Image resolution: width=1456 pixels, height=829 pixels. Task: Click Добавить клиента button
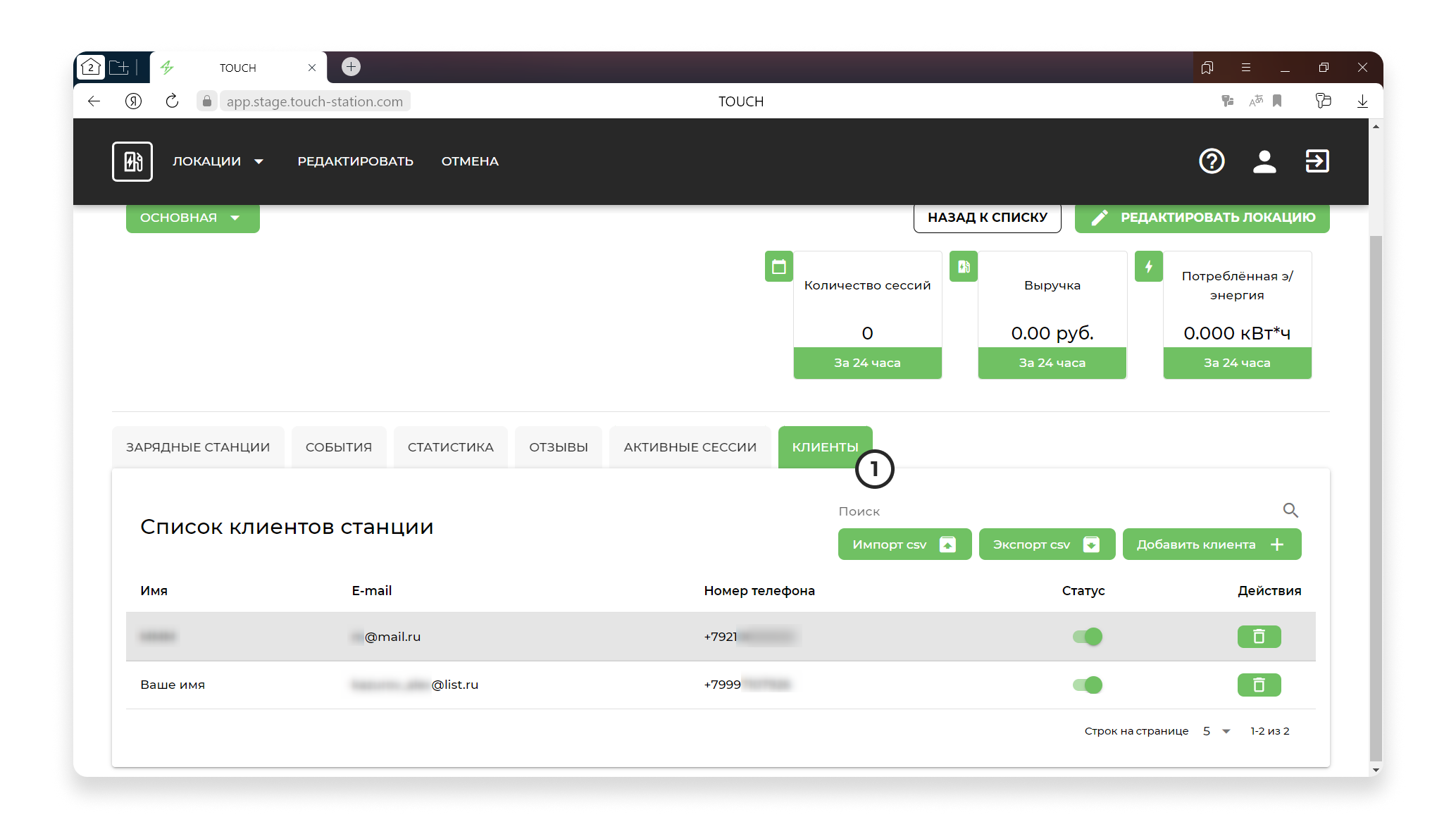coord(1212,544)
